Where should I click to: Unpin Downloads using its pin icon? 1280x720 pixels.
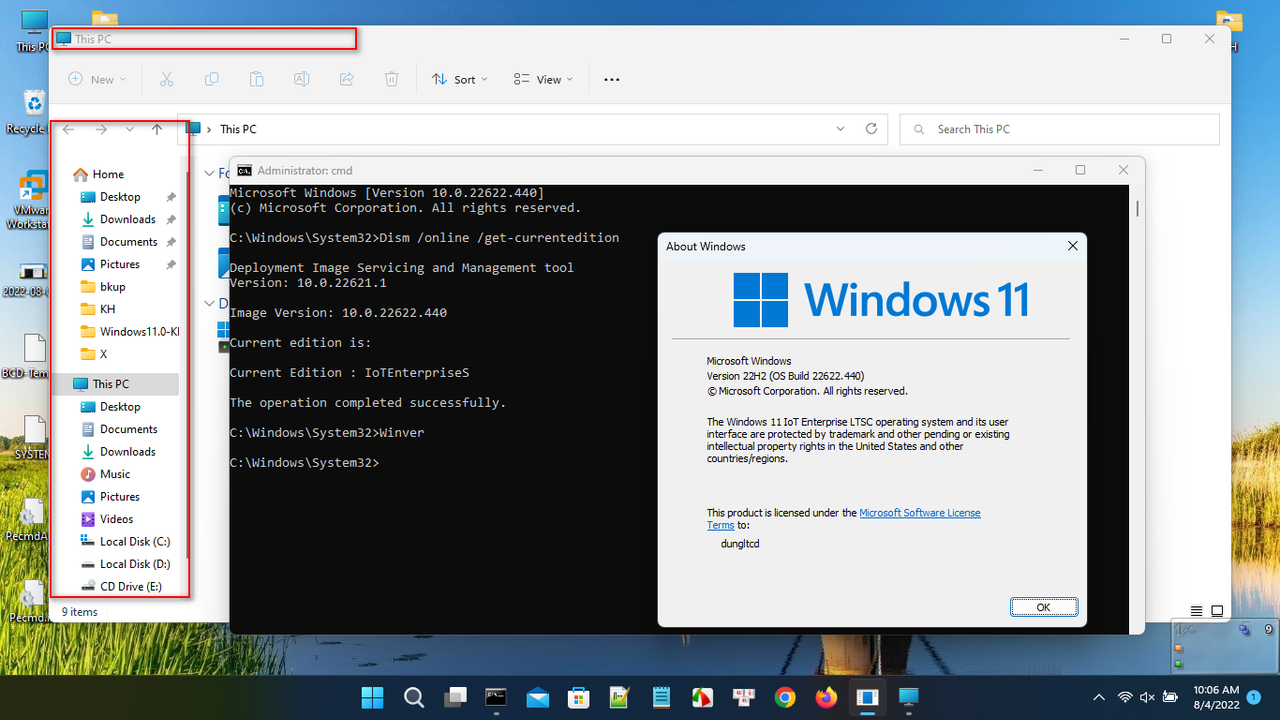click(171, 219)
